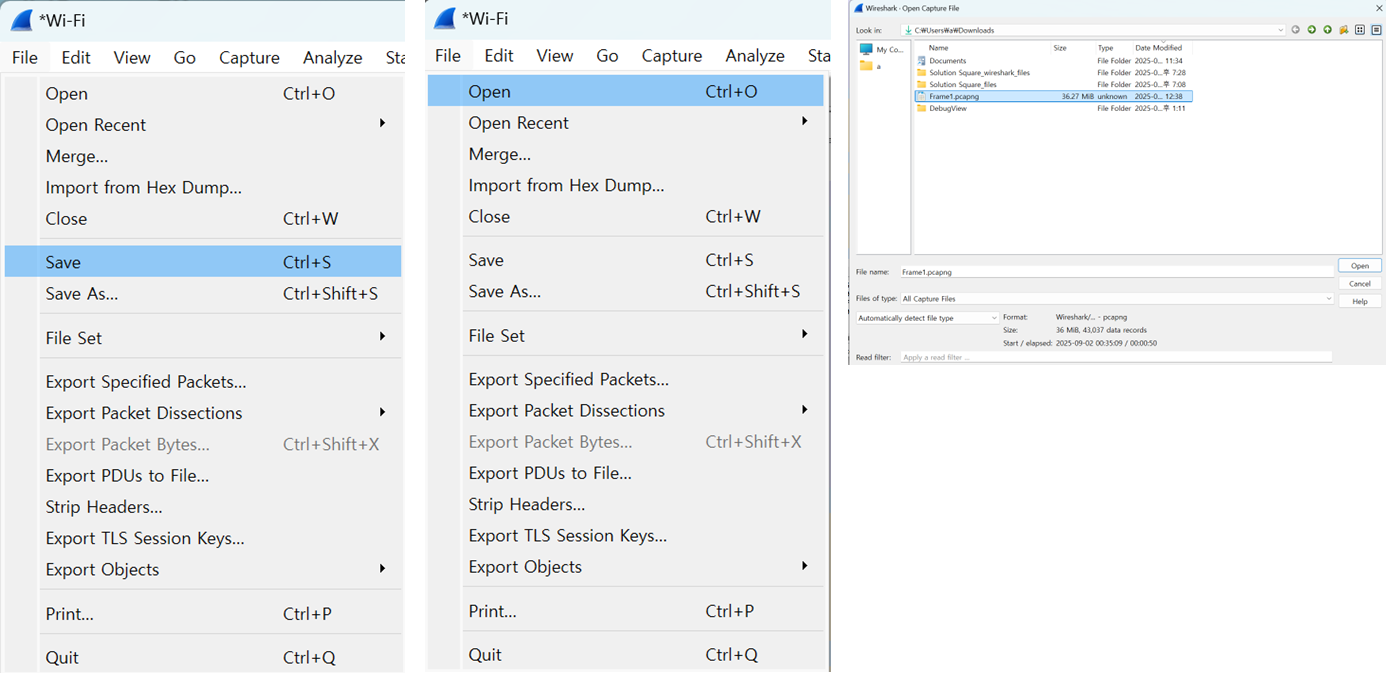Screen dimensions: 1386x673
Task: Choose highlighted Save in File menu
Action: (x=203, y=262)
